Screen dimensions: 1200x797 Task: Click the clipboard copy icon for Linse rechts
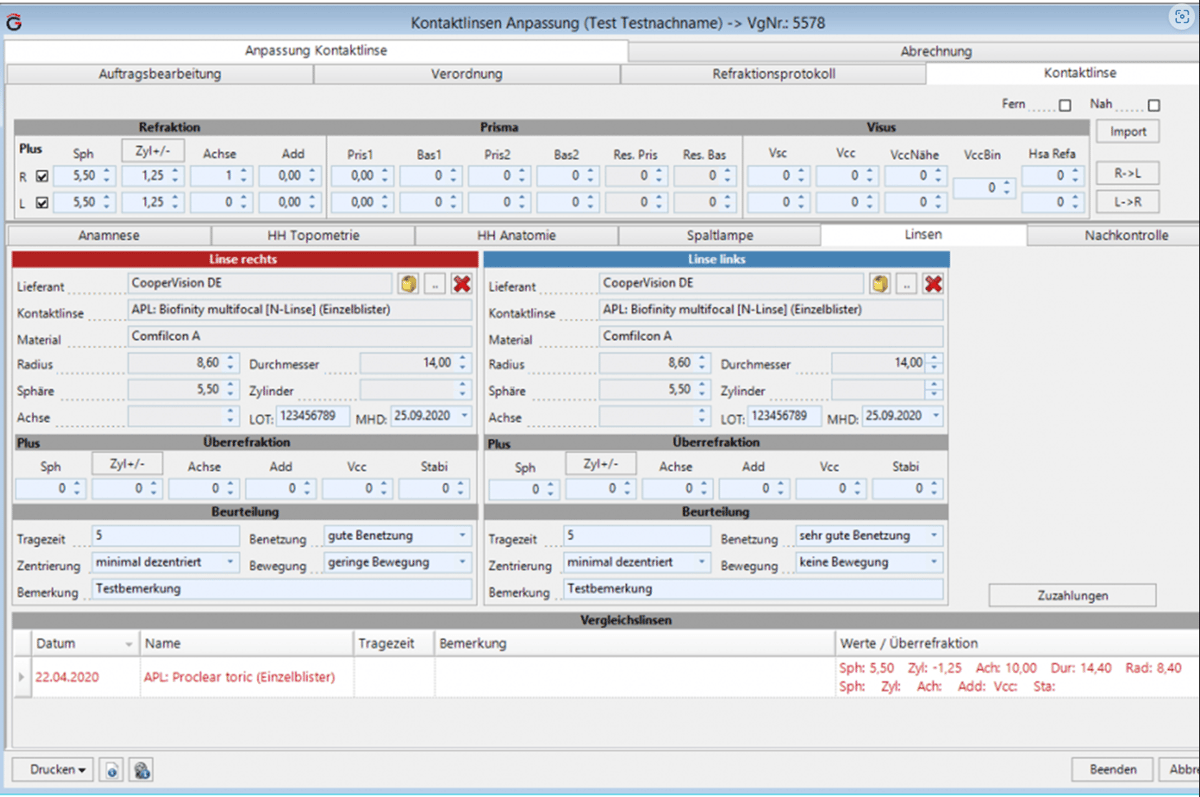coord(407,283)
